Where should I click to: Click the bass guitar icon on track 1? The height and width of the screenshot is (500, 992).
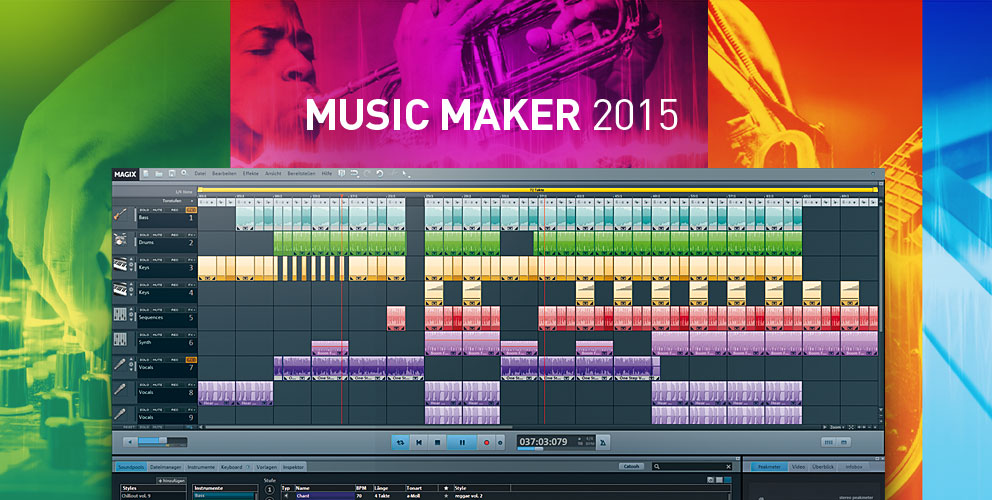[120, 214]
